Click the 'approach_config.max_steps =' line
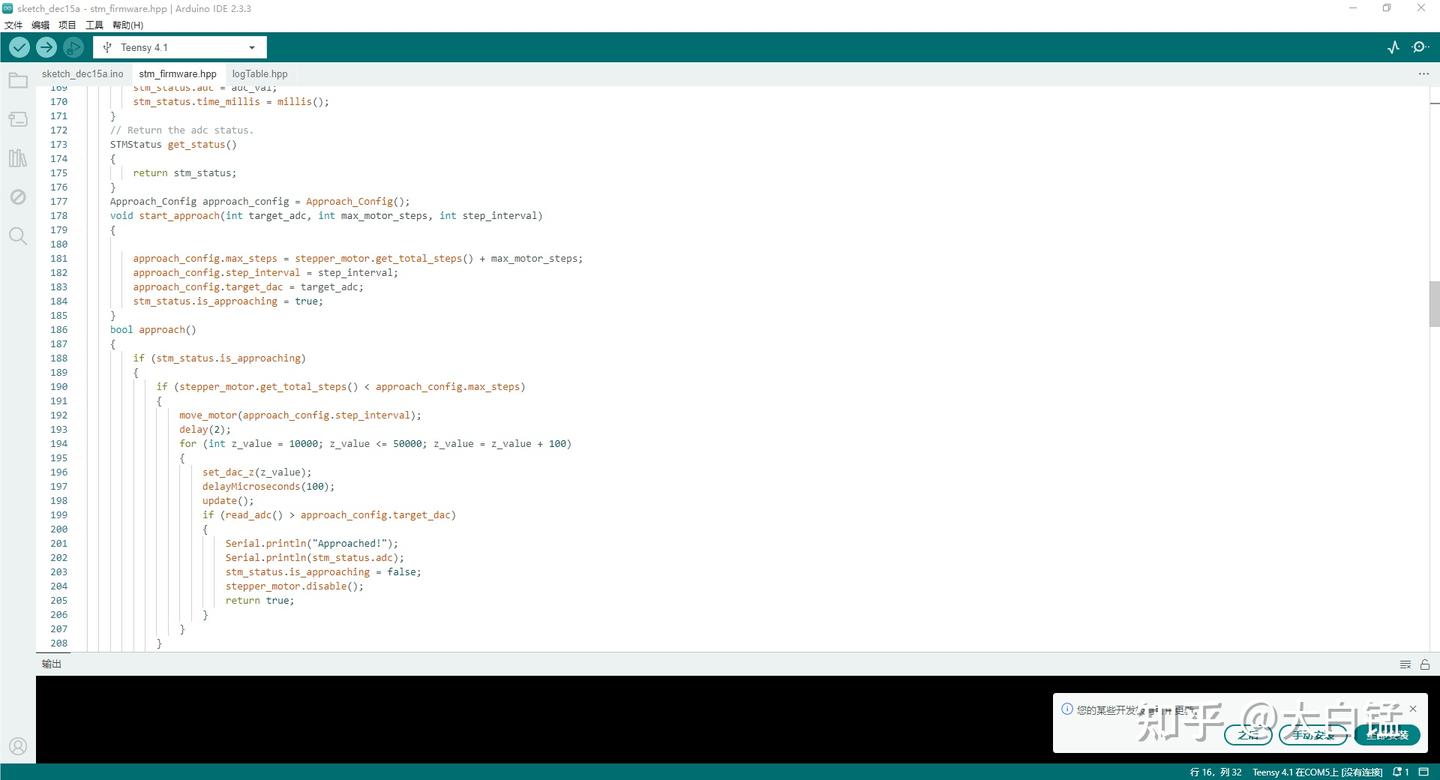 click(358, 259)
